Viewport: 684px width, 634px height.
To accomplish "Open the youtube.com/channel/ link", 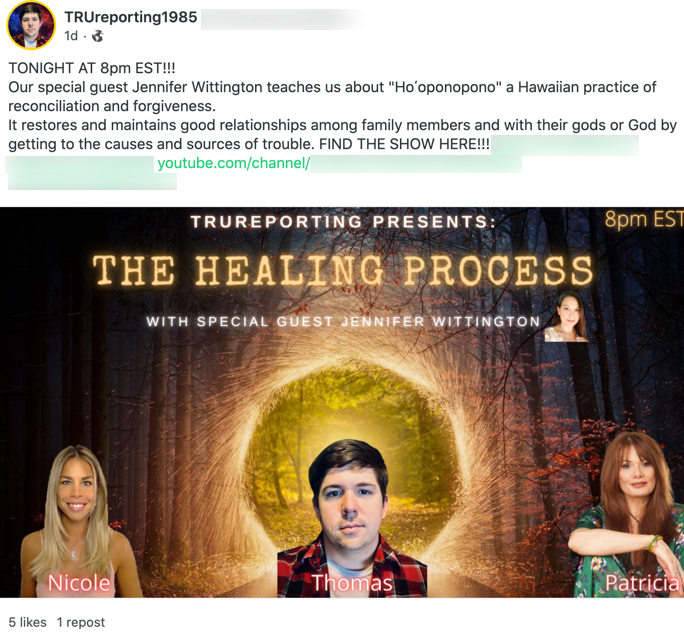I will coord(233,163).
